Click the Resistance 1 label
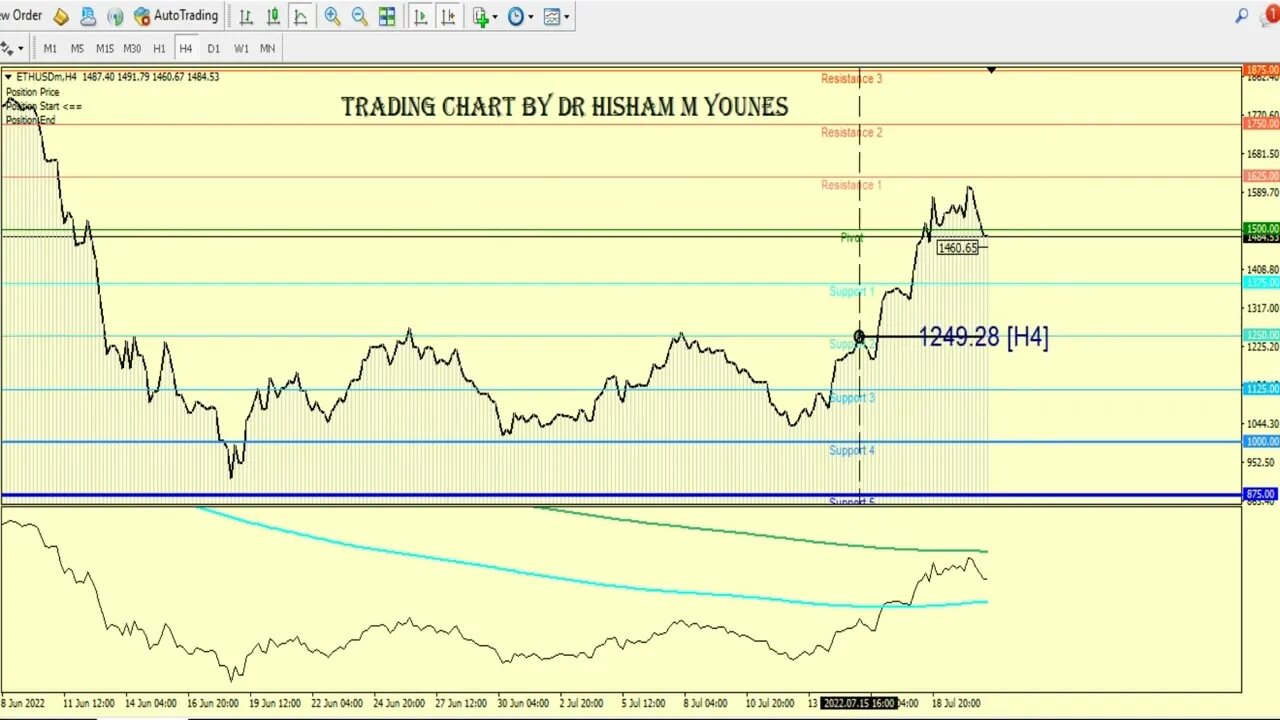 [851, 185]
